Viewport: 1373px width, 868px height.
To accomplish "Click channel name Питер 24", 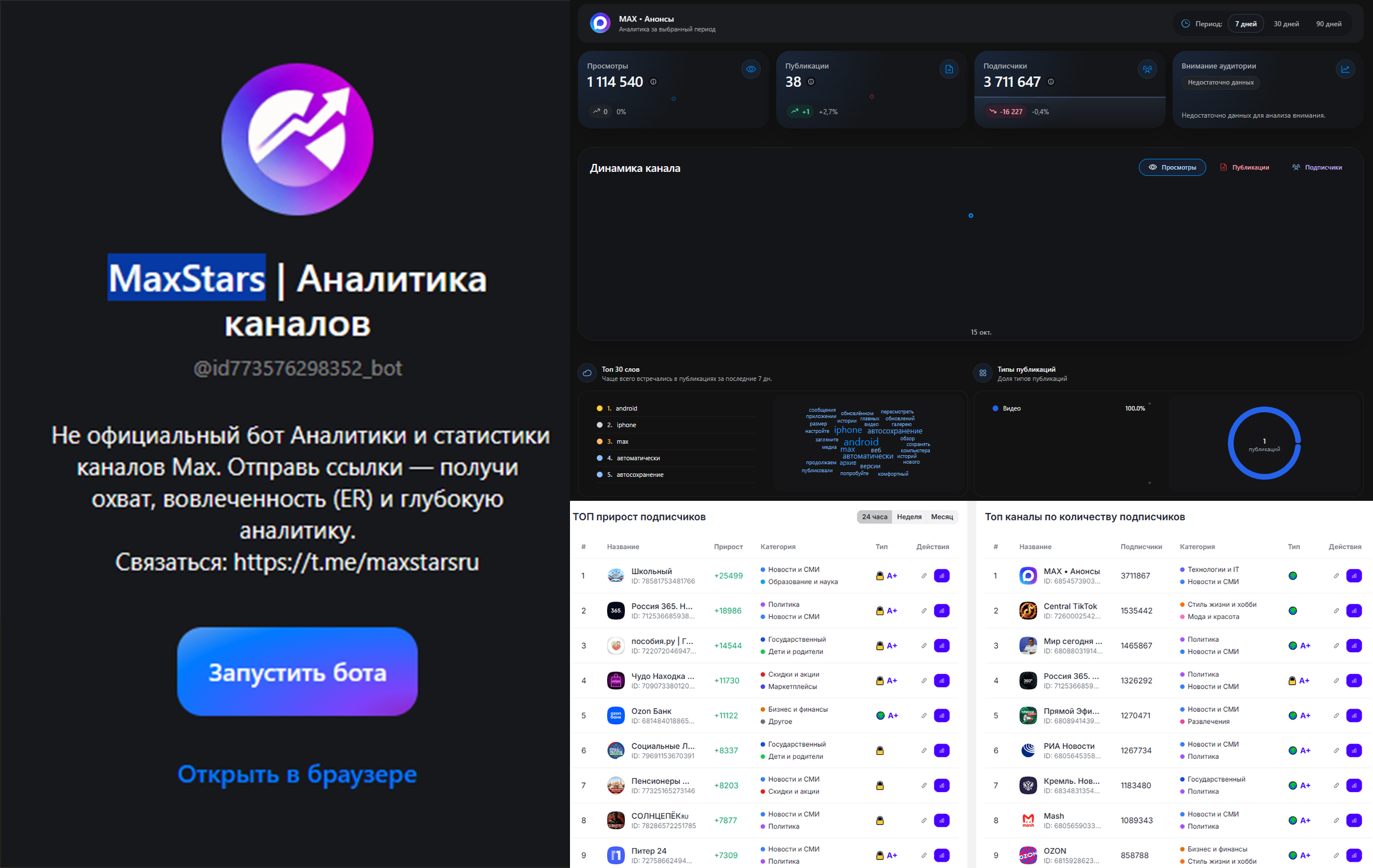I will click(x=649, y=851).
